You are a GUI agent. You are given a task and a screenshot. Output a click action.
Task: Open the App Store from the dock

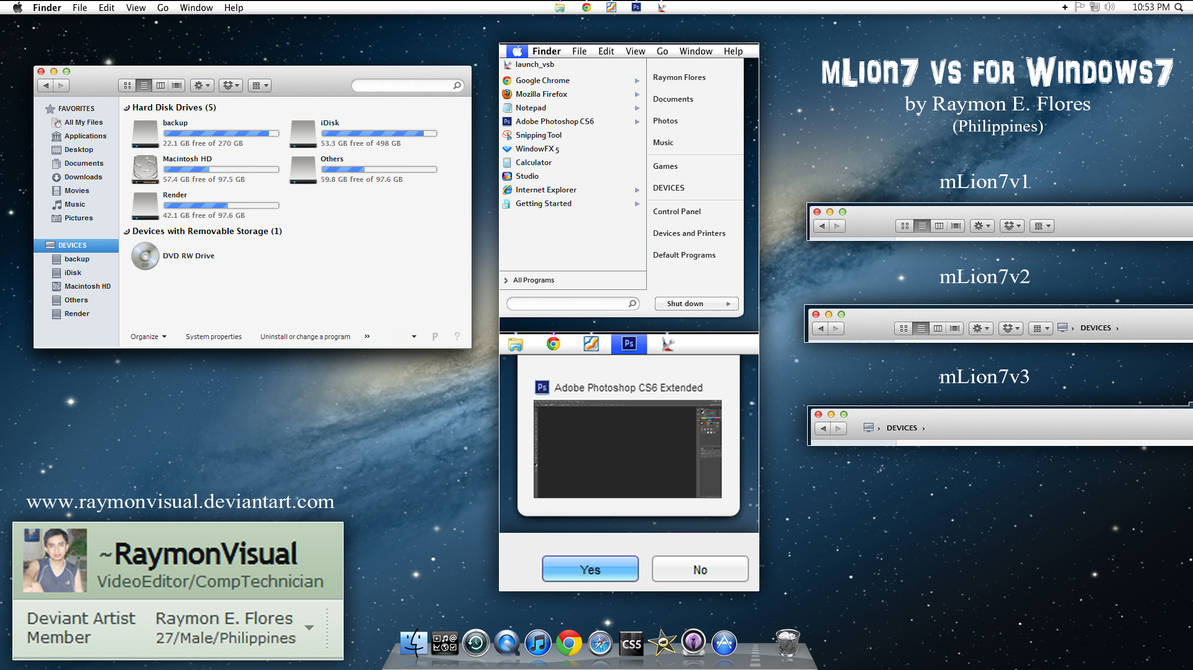click(x=724, y=644)
